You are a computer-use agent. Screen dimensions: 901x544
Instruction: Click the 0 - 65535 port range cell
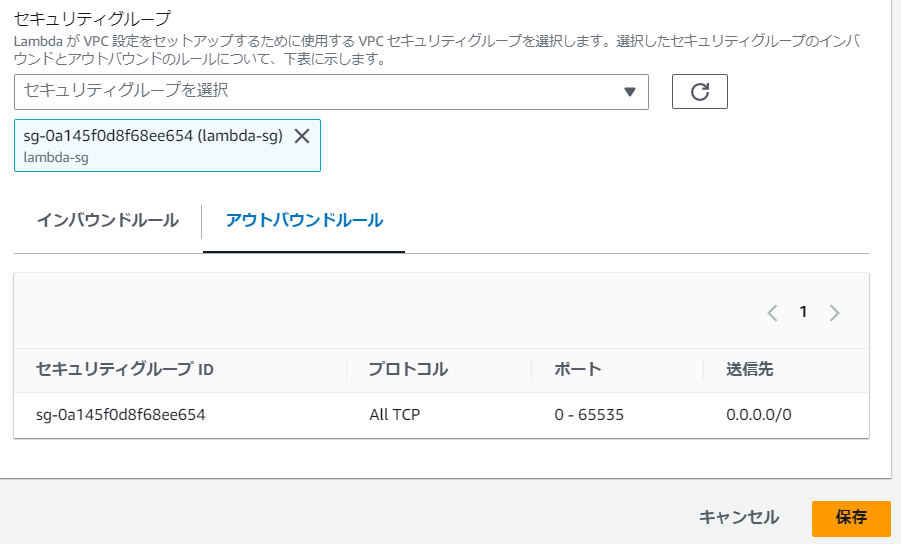pos(589,414)
